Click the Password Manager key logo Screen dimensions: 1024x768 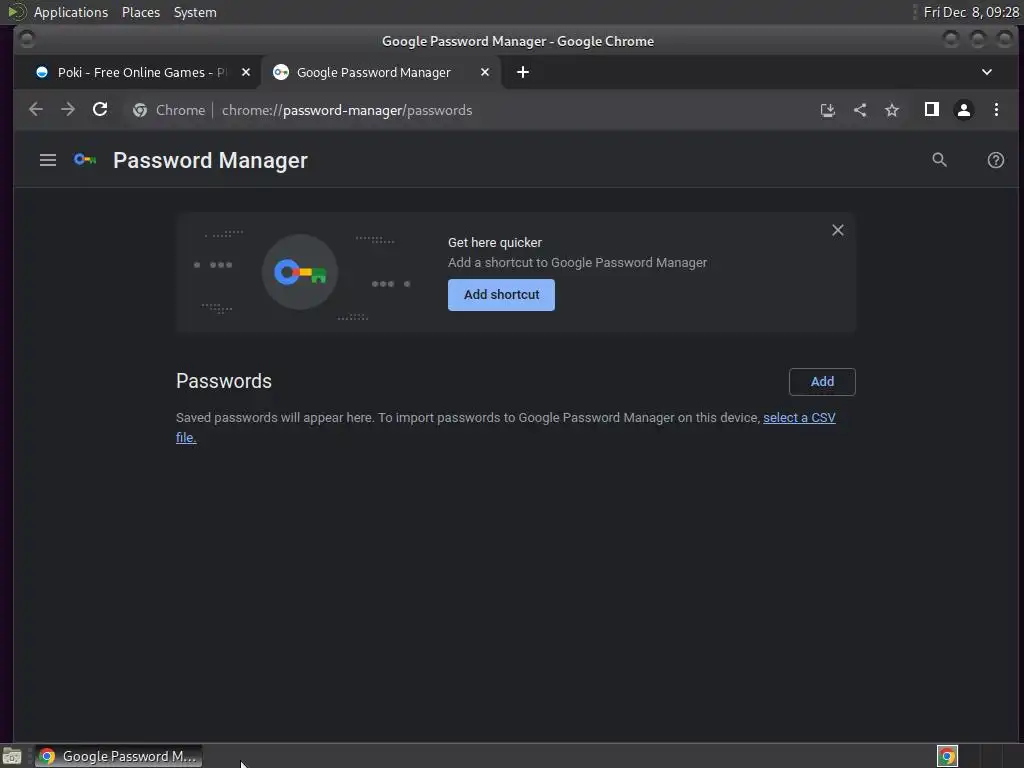point(85,160)
